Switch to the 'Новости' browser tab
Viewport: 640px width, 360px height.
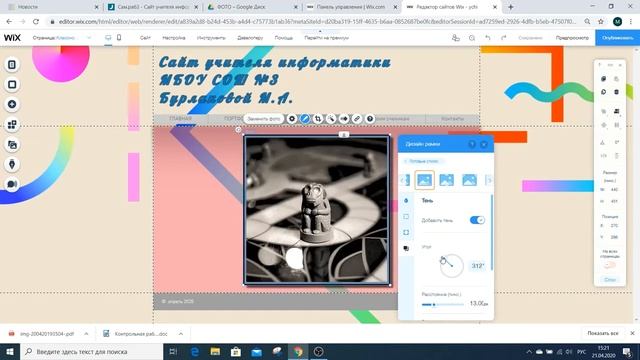[x=53, y=7]
